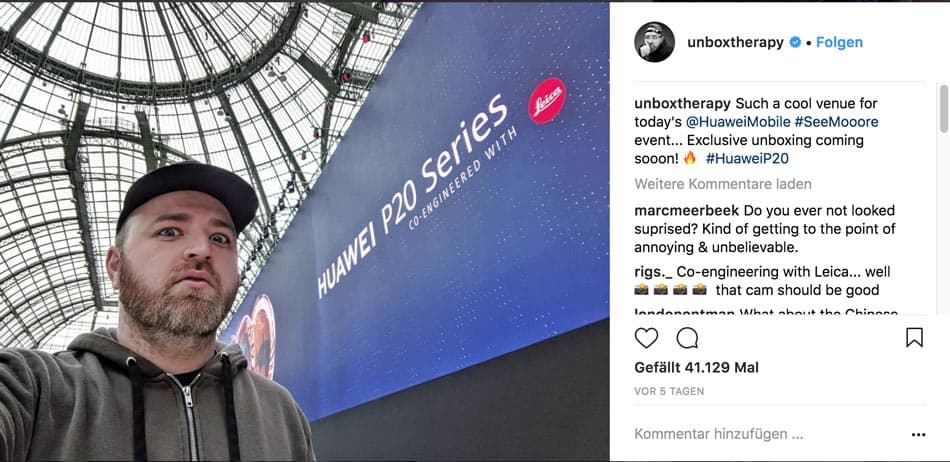The width and height of the screenshot is (950, 462).
Task: Open the #HuaweiP20 hashtag
Action: point(747,159)
